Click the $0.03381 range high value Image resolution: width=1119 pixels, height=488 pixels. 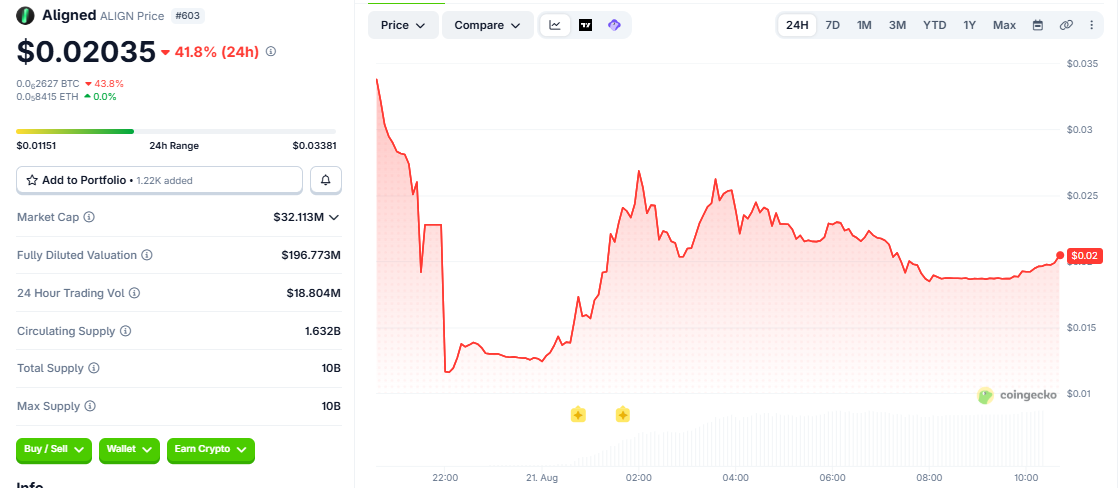point(314,146)
